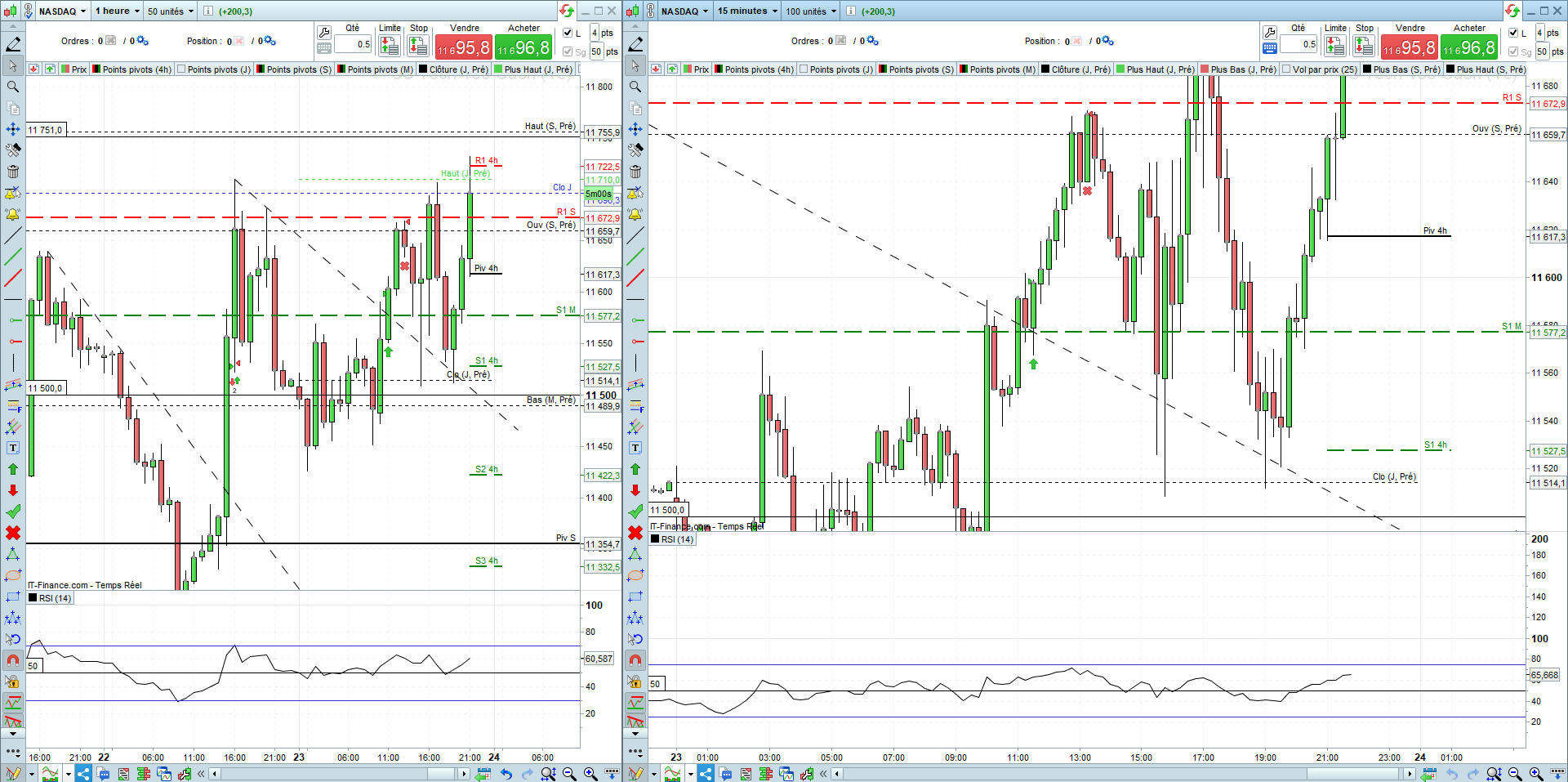Image resolution: width=1568 pixels, height=782 pixels.
Task: Zoom out using bottom left magnifier minus
Action: (x=569, y=773)
